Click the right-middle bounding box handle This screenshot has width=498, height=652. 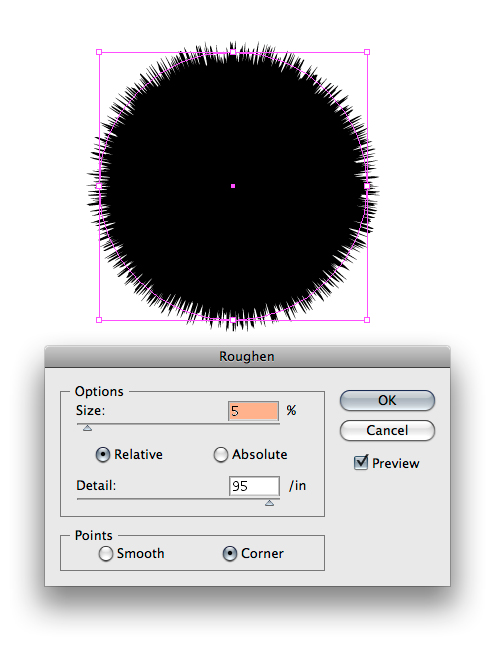click(x=367, y=186)
